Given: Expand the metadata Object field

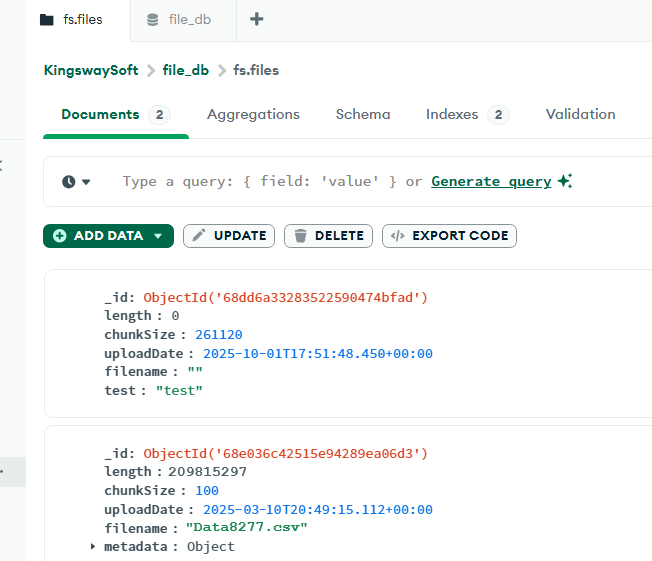Looking at the screenshot, I should click(x=93, y=547).
